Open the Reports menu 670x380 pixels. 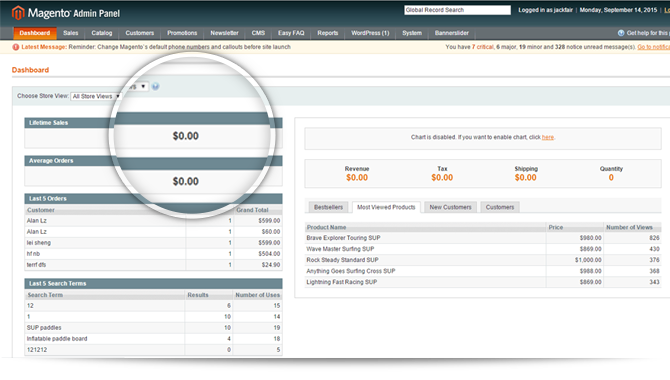click(x=328, y=33)
